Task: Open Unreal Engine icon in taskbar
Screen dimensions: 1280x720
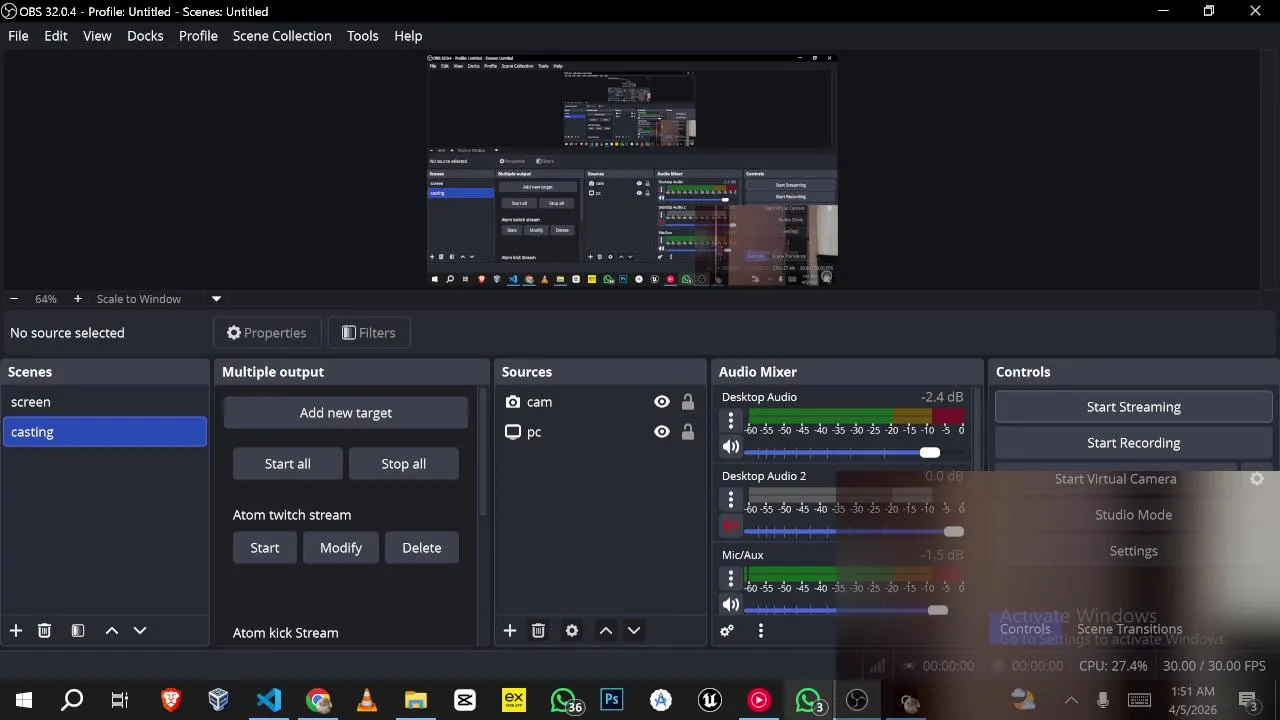Action: 710,700
